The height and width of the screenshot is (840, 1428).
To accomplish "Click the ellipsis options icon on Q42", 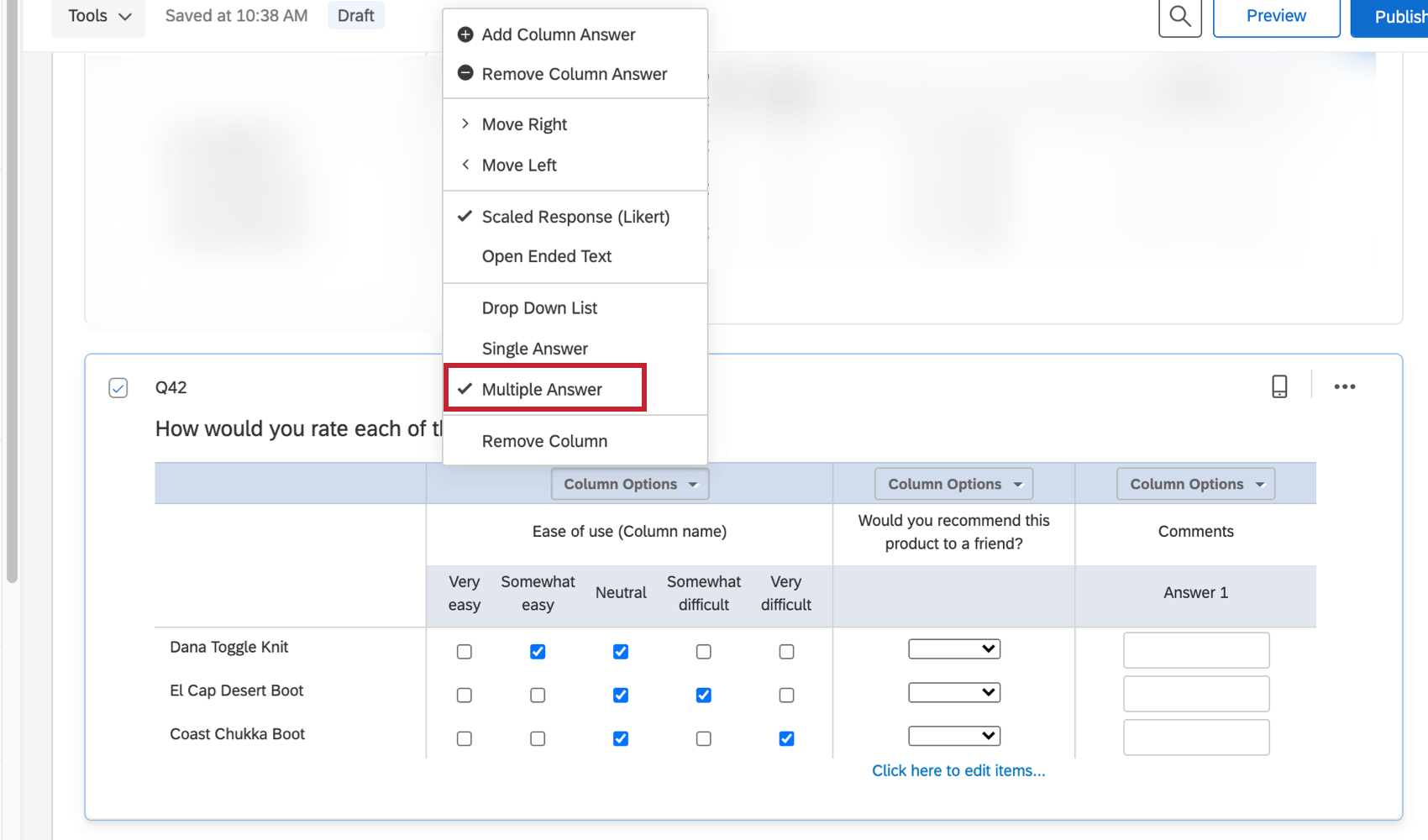I will 1345,386.
